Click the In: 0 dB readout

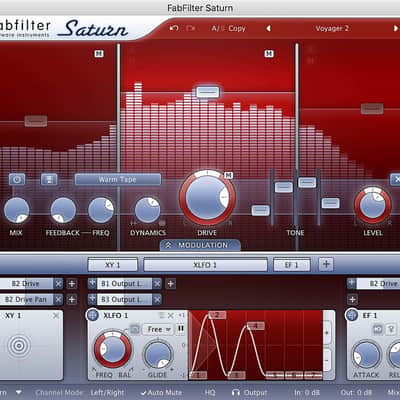307,392
